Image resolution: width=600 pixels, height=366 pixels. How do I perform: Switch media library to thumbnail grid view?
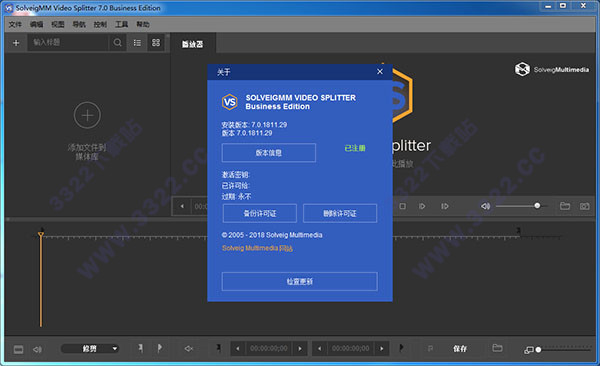pyautogui.click(x=156, y=42)
